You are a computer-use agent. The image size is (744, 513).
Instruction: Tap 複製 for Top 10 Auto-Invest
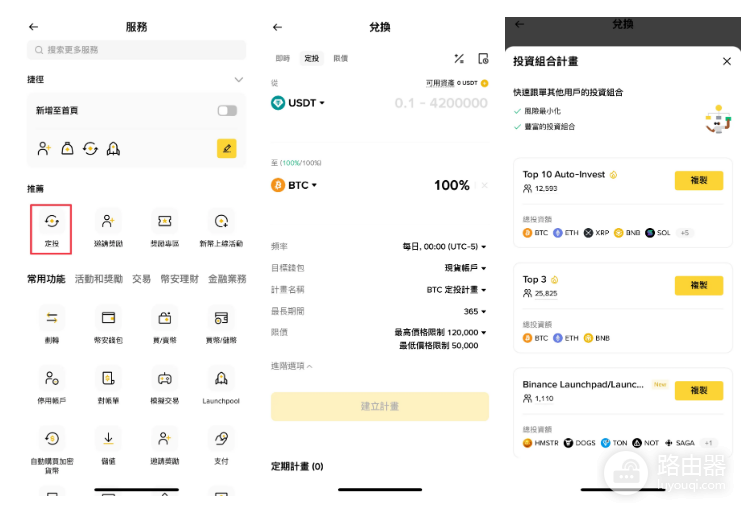click(699, 180)
